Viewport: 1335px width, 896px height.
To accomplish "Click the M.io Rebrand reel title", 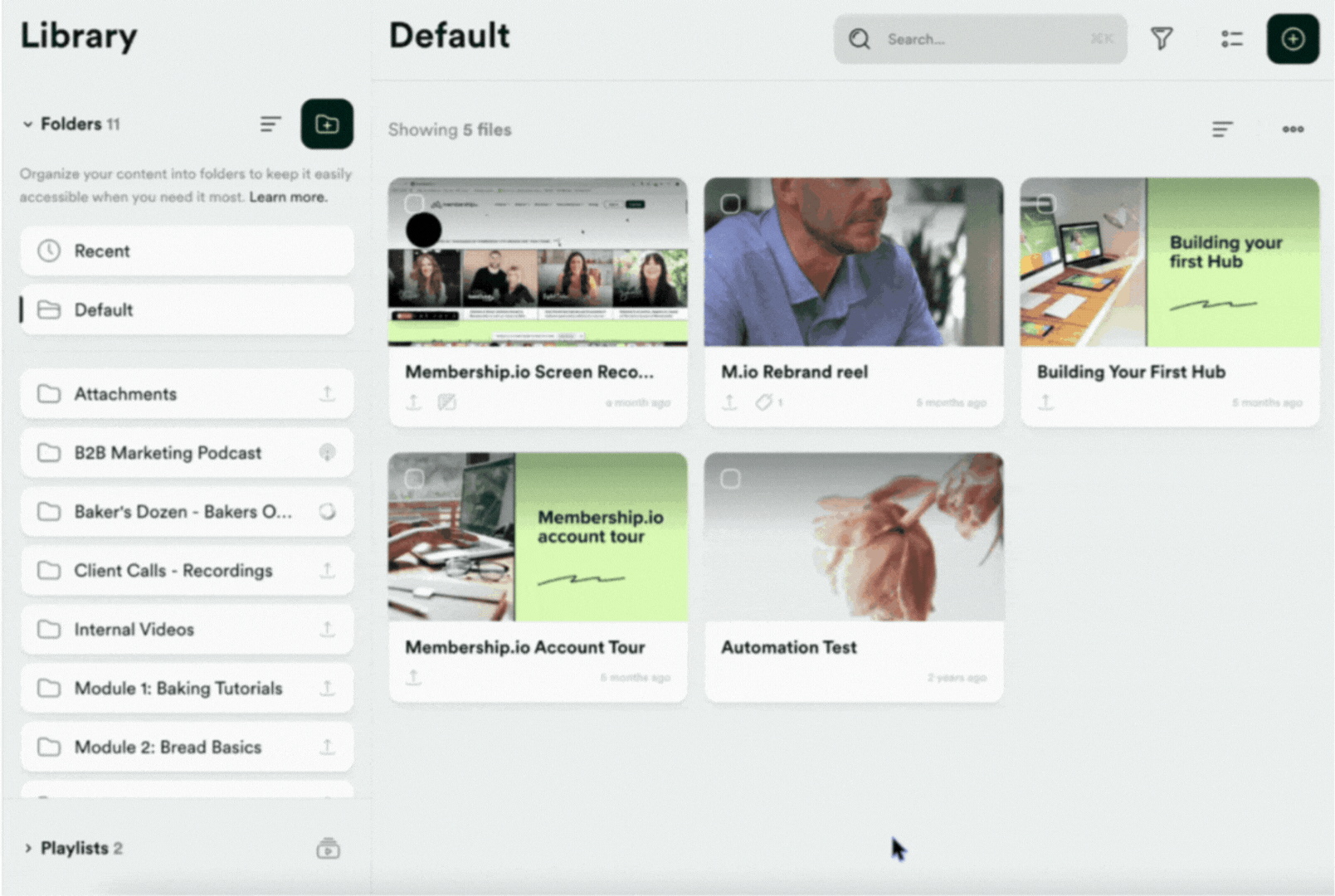I will coord(794,372).
